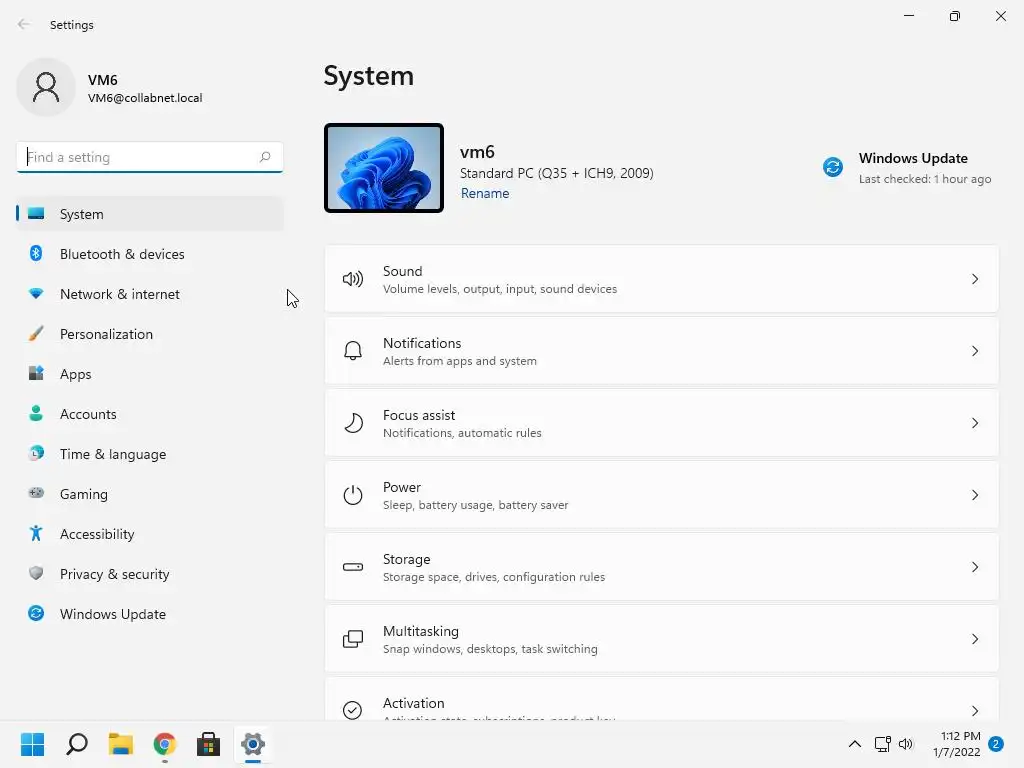Open the Accounts section

point(150,413)
